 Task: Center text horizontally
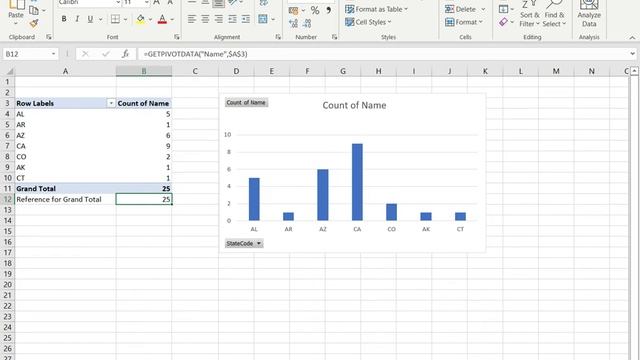[205, 19]
